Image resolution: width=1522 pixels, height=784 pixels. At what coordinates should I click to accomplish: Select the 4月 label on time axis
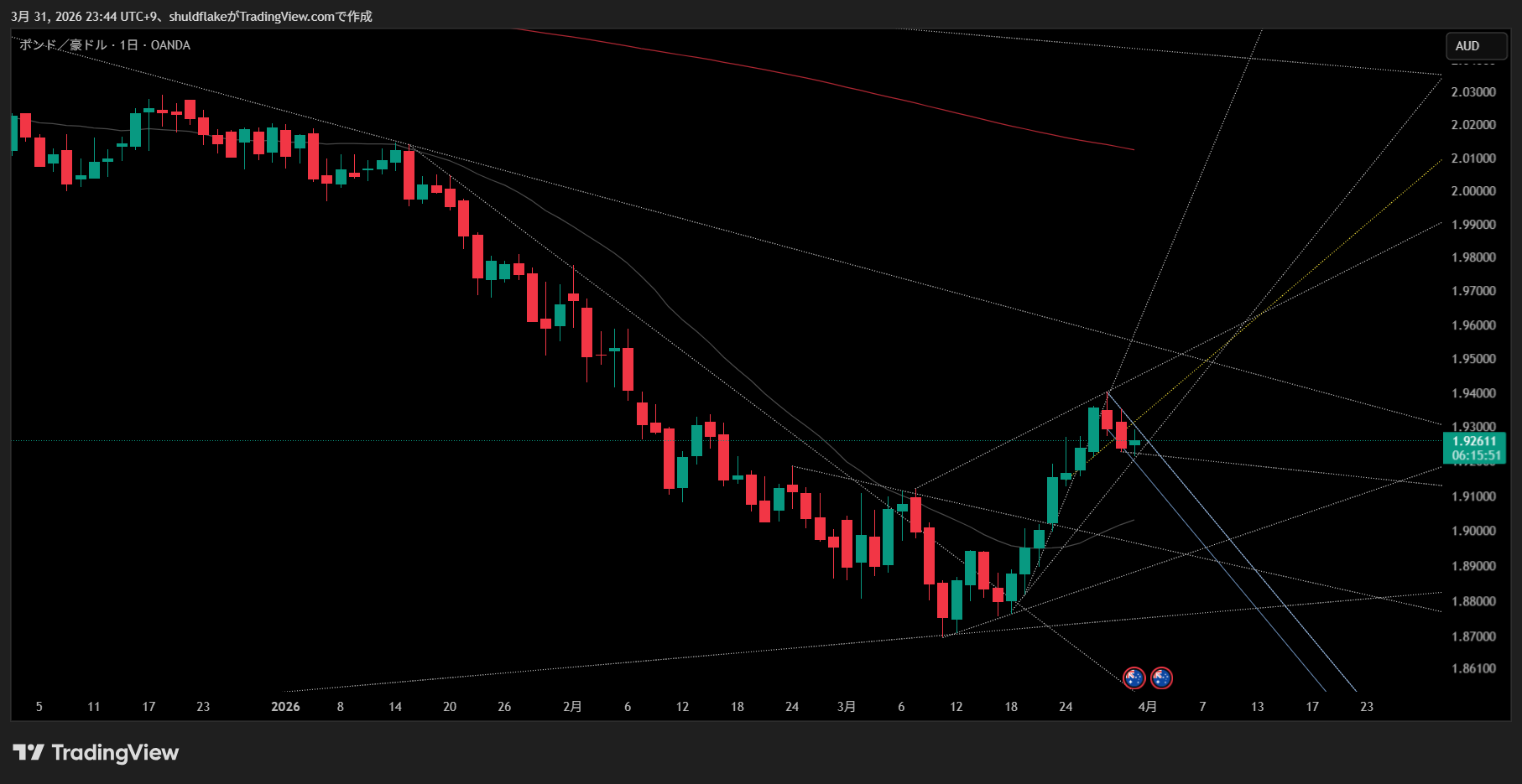[1147, 707]
